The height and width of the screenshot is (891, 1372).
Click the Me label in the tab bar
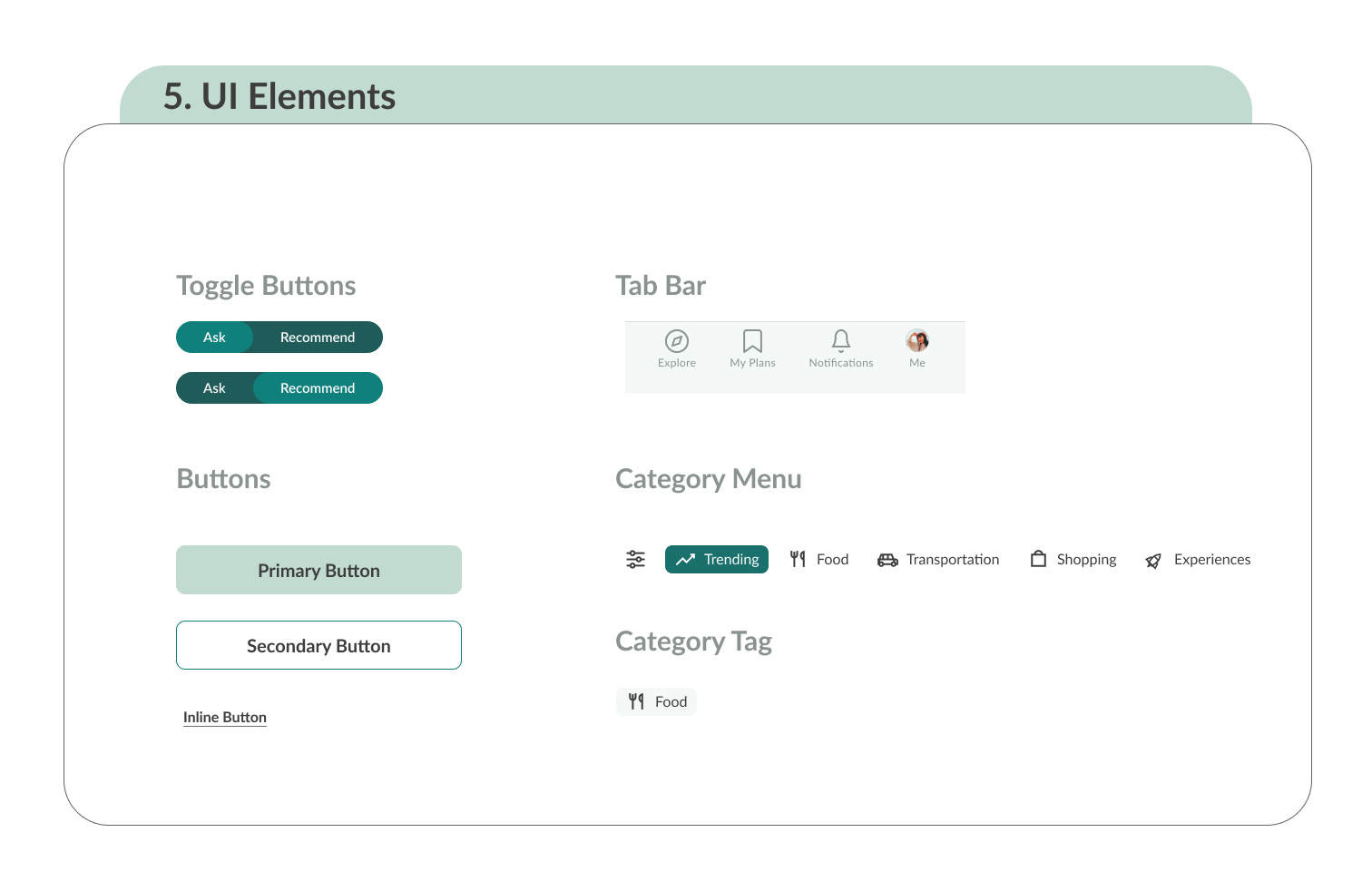(x=917, y=363)
